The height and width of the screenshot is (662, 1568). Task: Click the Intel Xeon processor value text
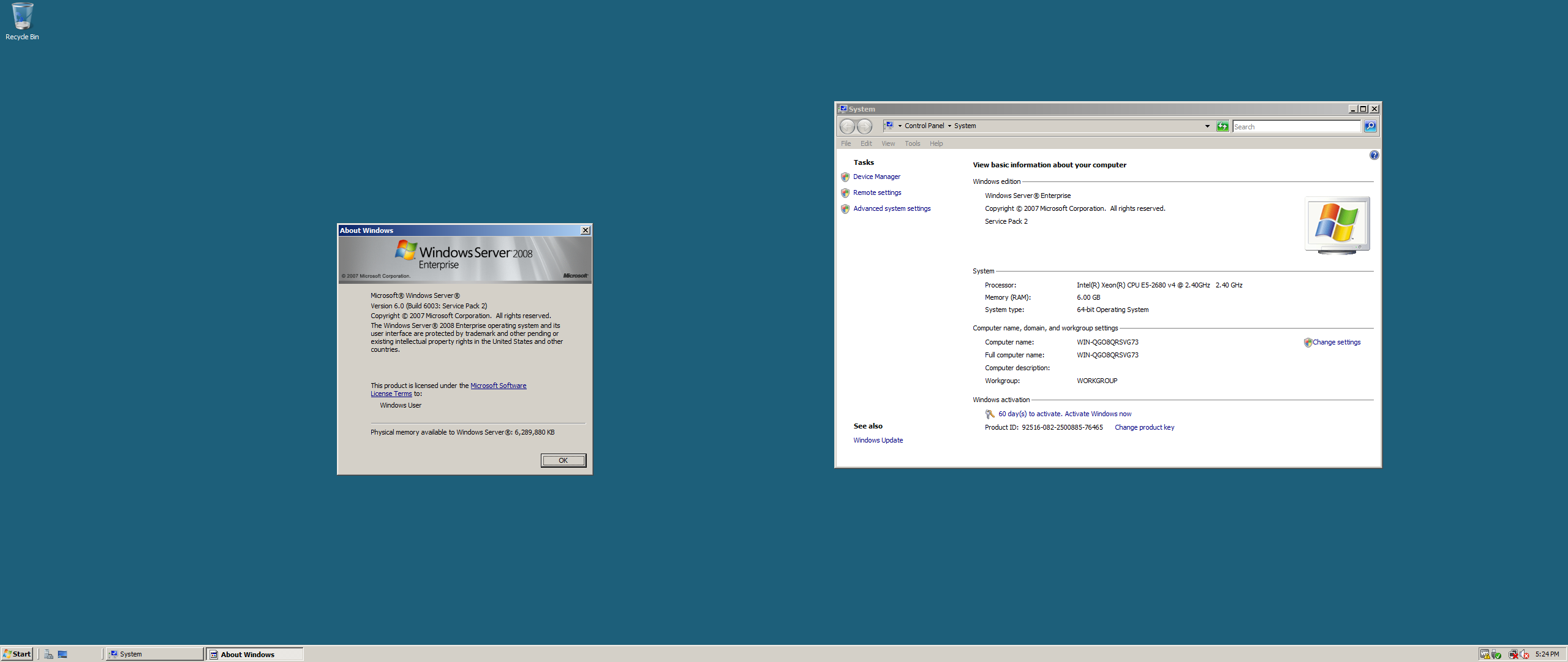1159,285
